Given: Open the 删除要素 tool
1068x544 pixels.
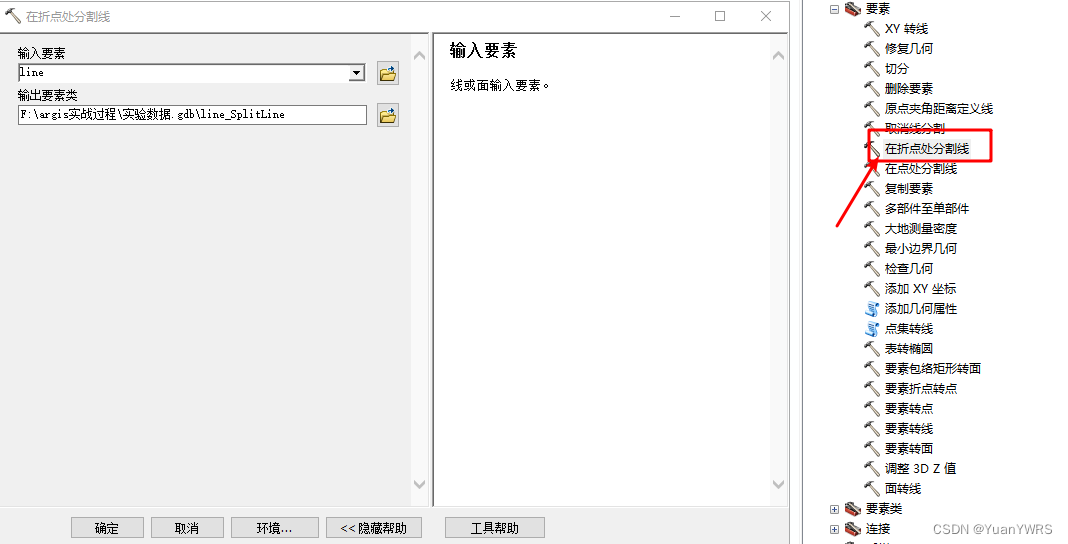Looking at the screenshot, I should tap(909, 89).
